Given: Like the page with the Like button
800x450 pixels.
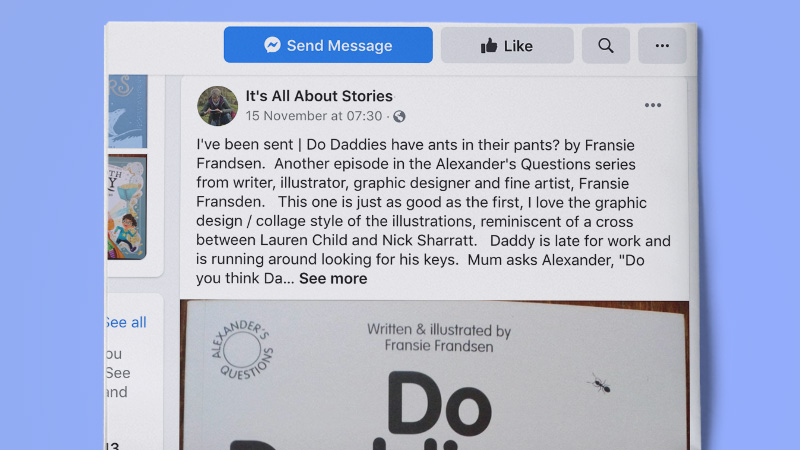Looking at the screenshot, I should click(x=507, y=45).
